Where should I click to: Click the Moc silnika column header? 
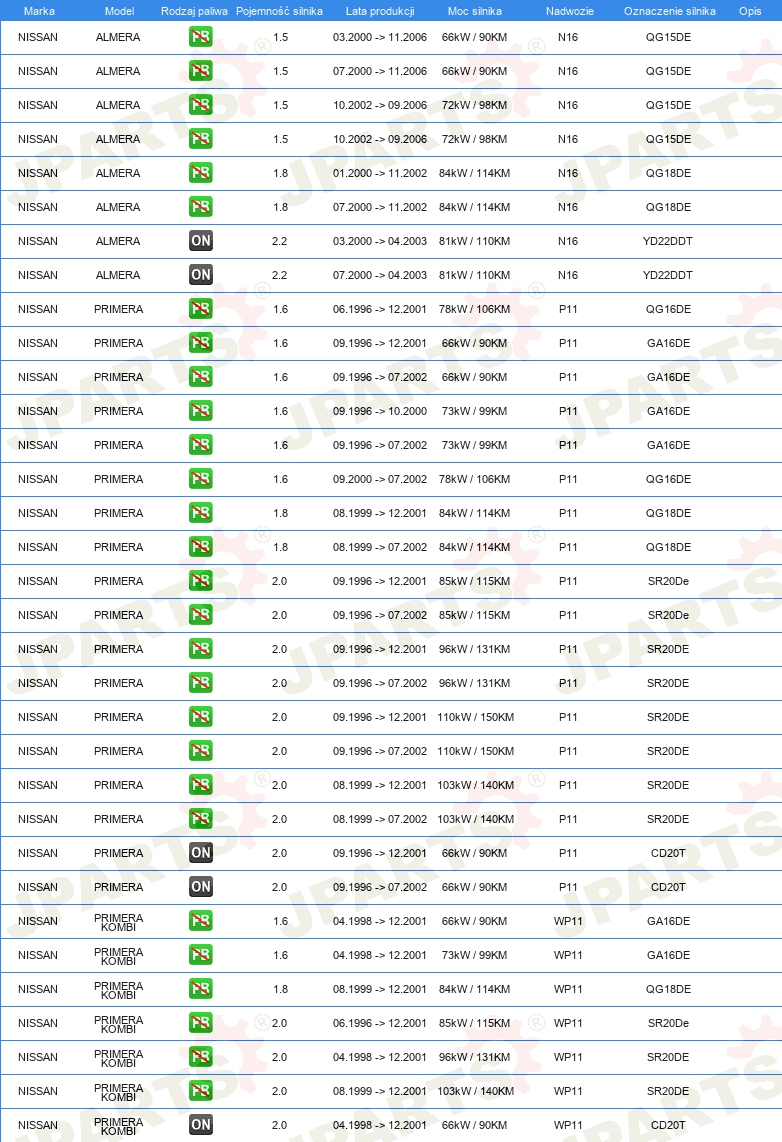[x=475, y=11]
